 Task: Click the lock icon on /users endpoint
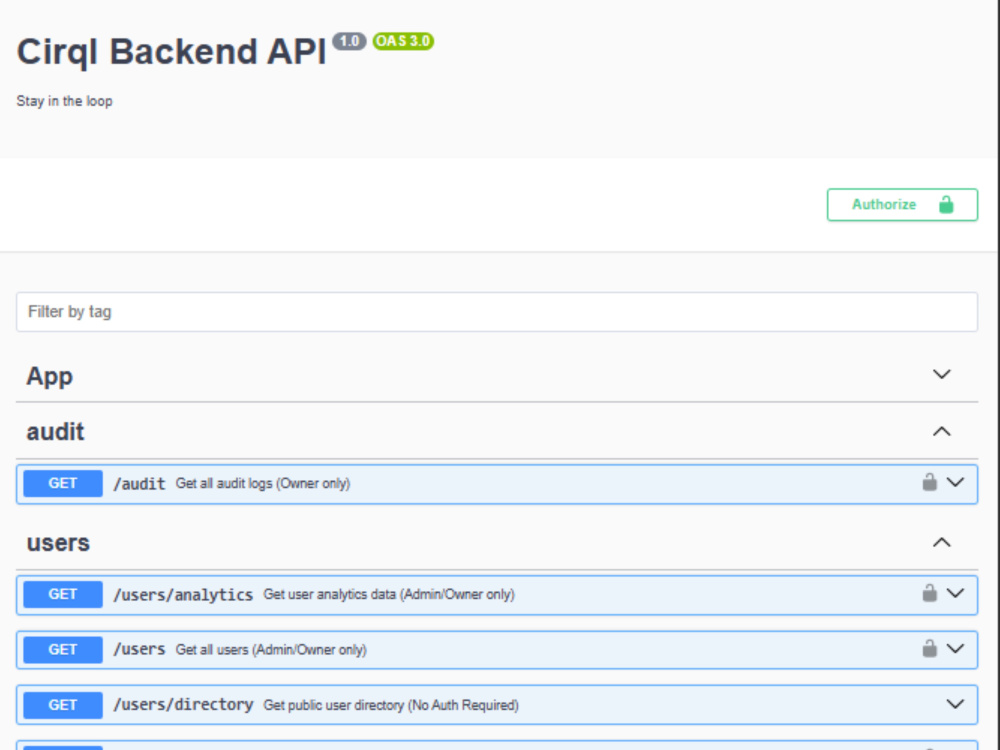tap(929, 649)
